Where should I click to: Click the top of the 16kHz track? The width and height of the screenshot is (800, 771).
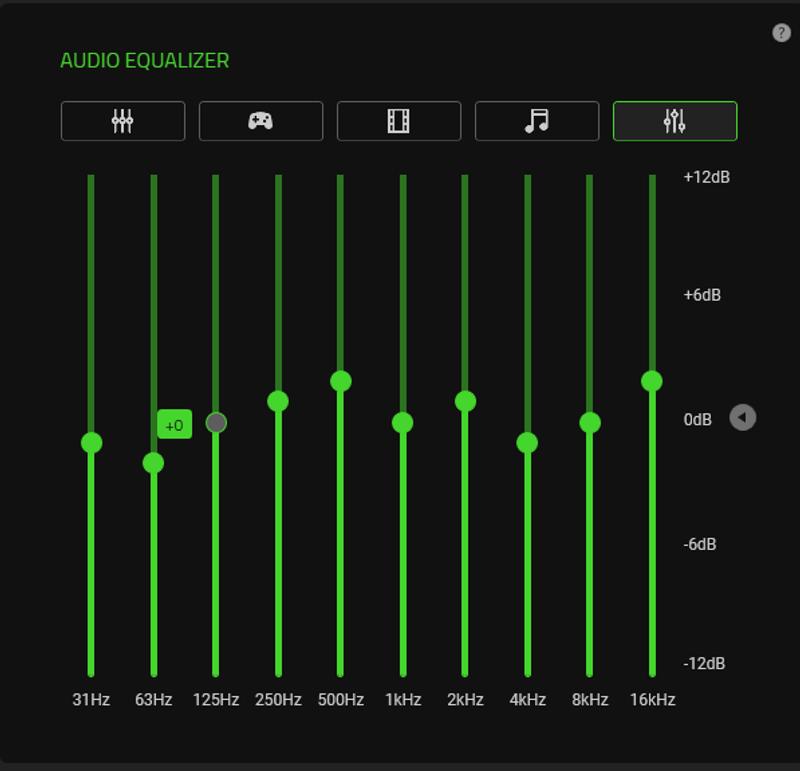tap(652, 180)
